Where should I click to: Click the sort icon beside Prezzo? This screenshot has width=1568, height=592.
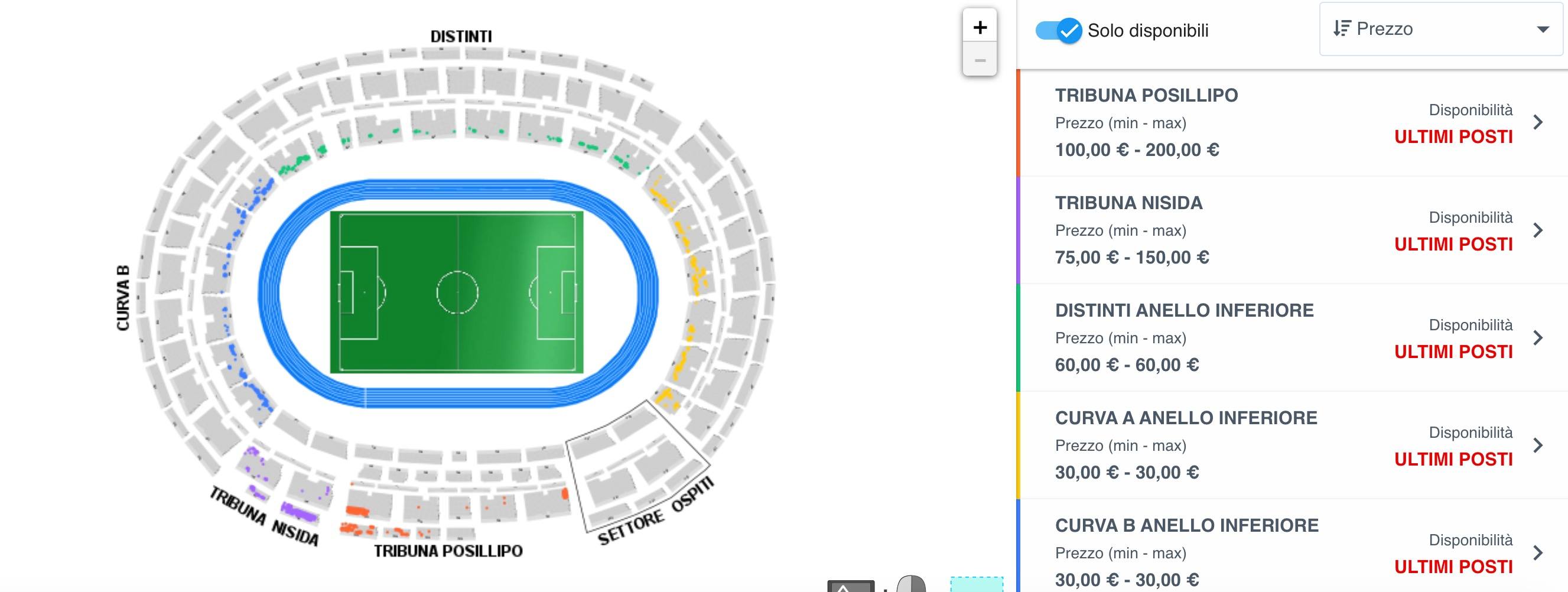coord(1341,28)
